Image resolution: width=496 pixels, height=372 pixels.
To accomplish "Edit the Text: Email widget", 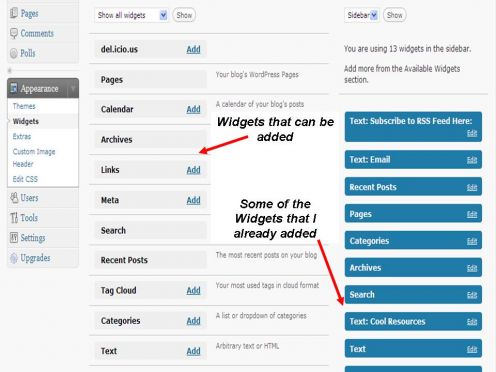I will [x=472, y=160].
